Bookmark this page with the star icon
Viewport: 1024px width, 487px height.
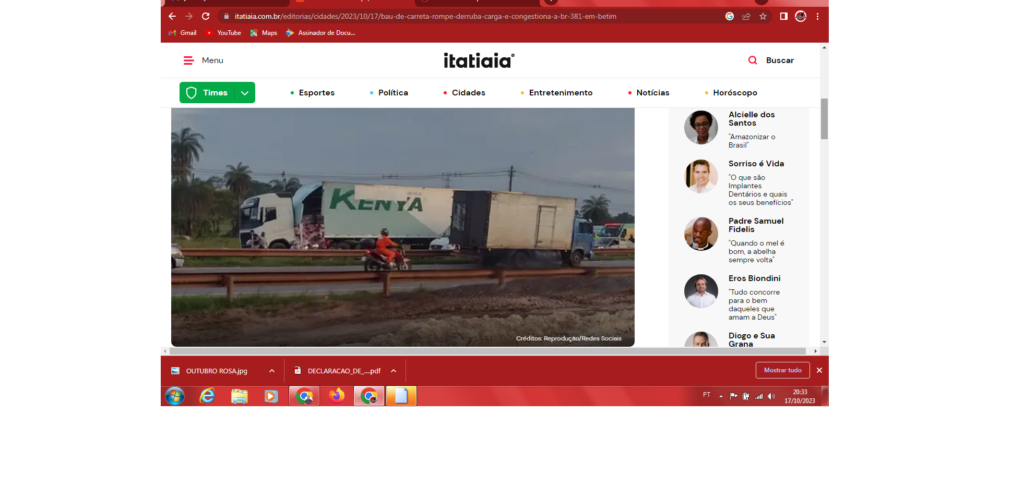763,16
